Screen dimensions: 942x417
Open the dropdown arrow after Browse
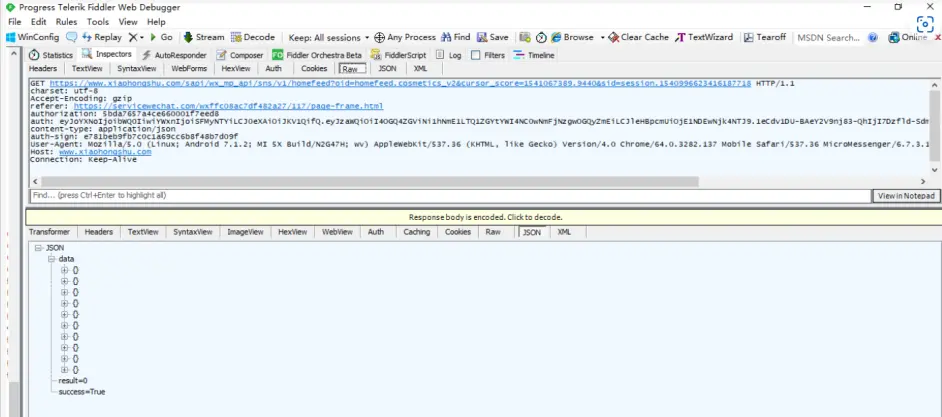[x=602, y=37]
